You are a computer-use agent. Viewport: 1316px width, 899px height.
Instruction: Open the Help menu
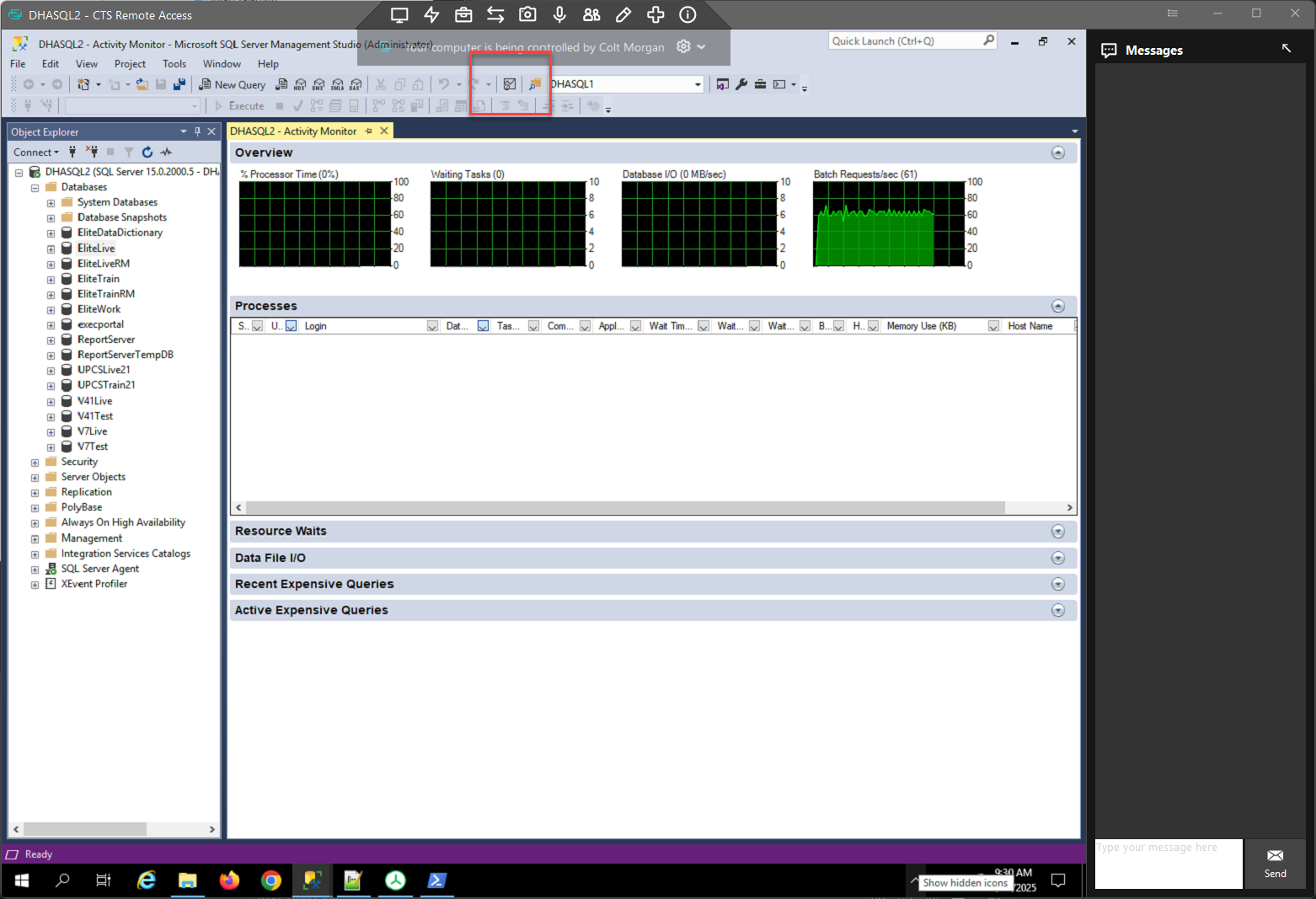coord(268,64)
